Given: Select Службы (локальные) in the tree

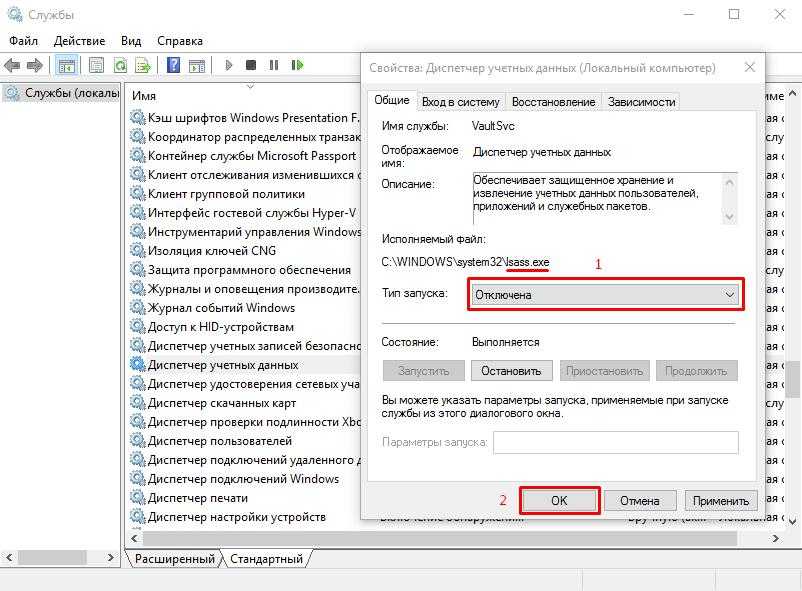Looking at the screenshot, I should click(62, 94).
